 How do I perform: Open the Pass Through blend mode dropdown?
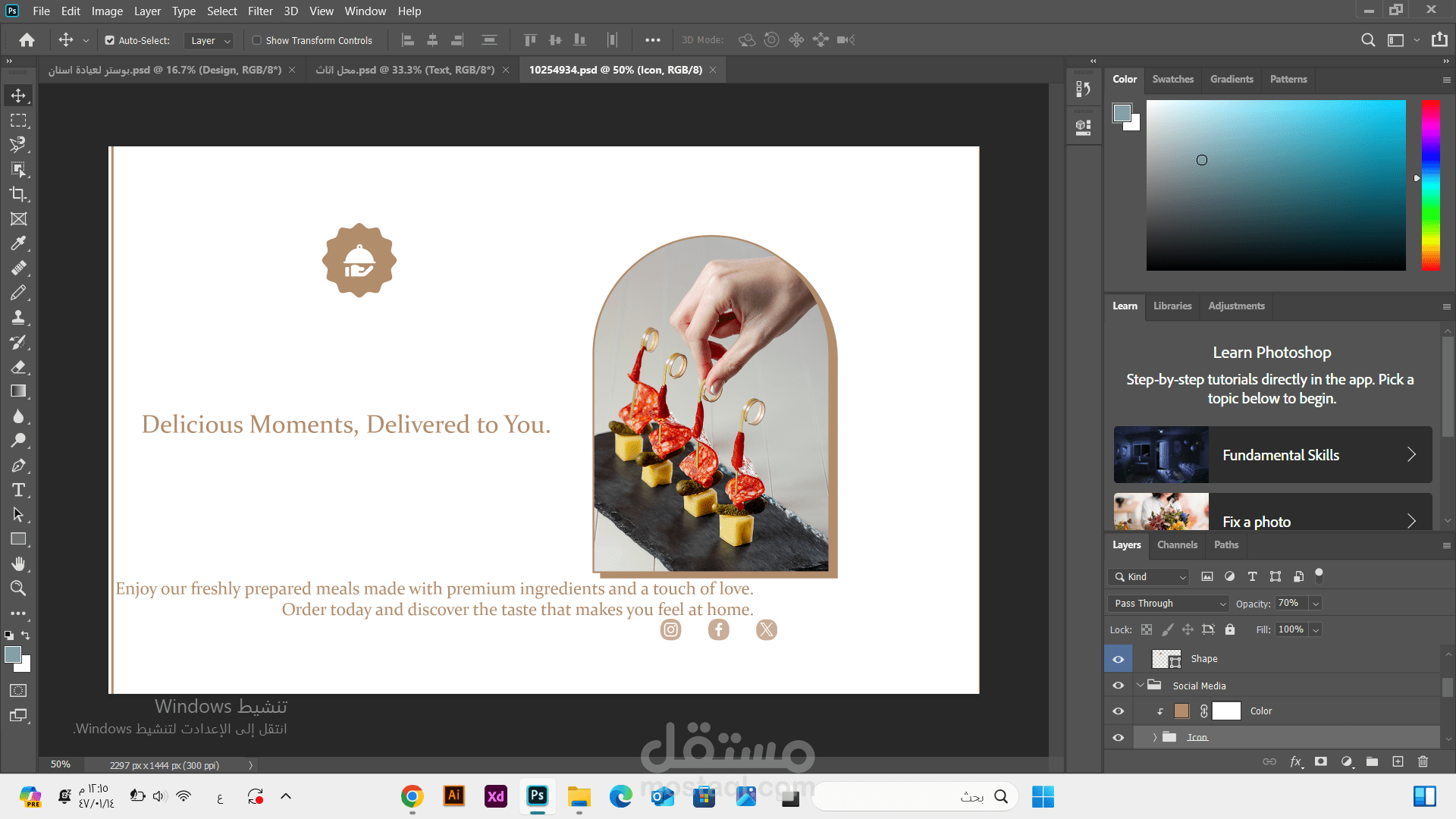click(1168, 604)
